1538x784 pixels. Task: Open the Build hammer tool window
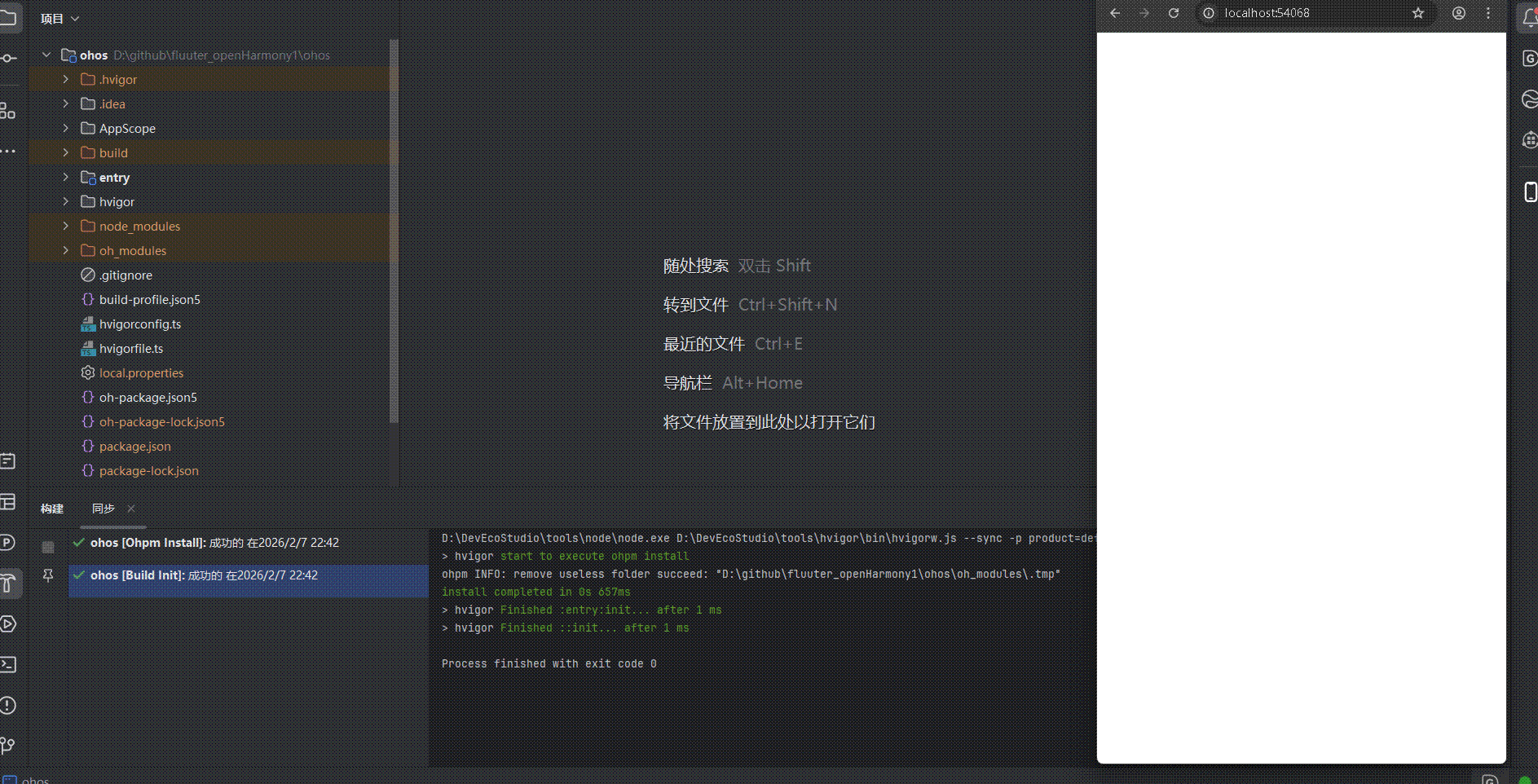[x=7, y=583]
